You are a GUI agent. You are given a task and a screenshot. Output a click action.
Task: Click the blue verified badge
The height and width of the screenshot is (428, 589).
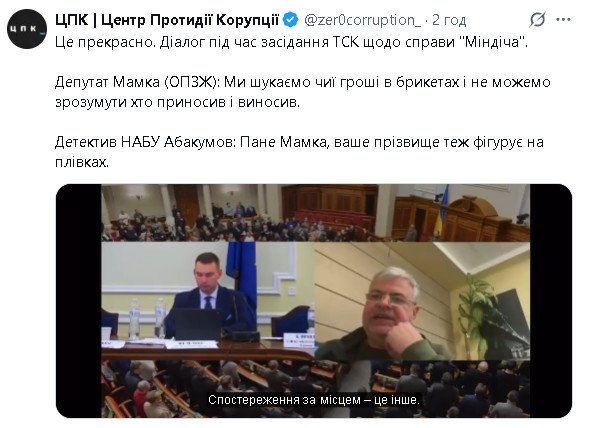tap(290, 20)
